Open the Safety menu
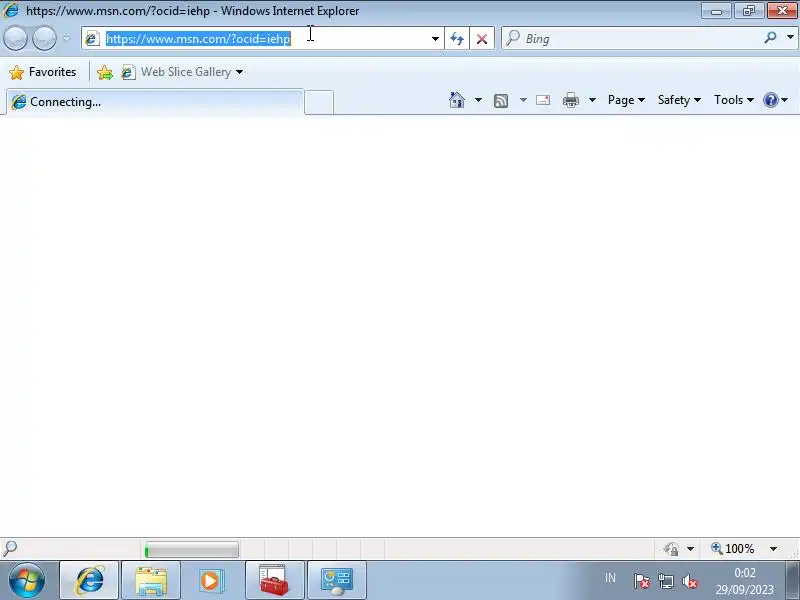The height and width of the screenshot is (600, 800). 679,100
